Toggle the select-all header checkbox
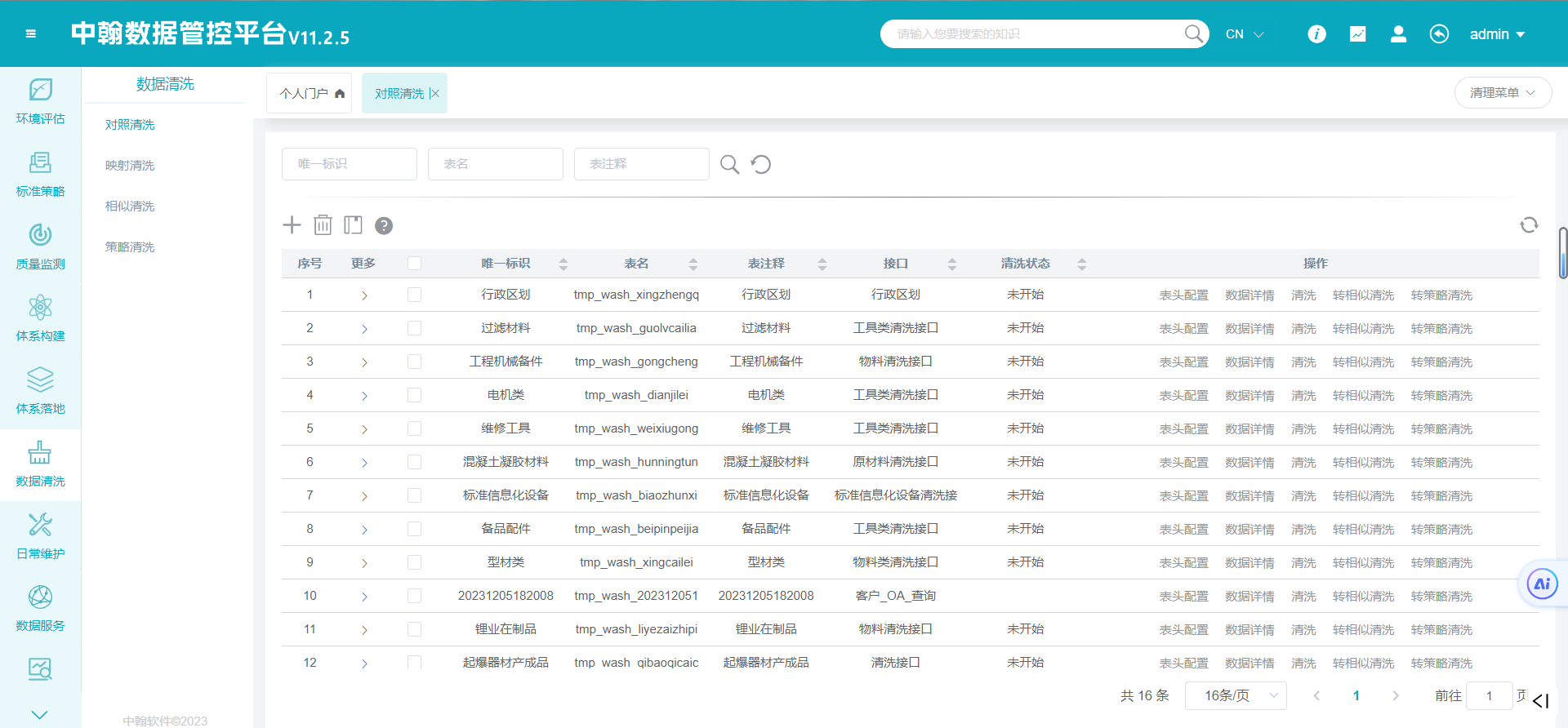The image size is (1568, 728). tap(414, 263)
